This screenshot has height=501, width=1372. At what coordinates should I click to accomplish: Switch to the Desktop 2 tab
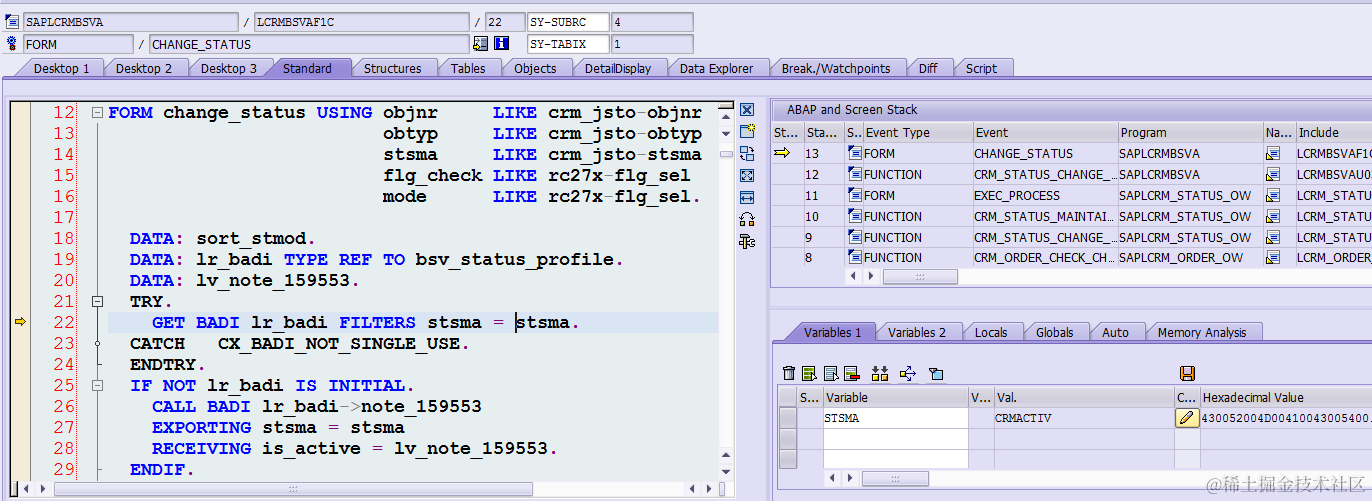pos(144,68)
